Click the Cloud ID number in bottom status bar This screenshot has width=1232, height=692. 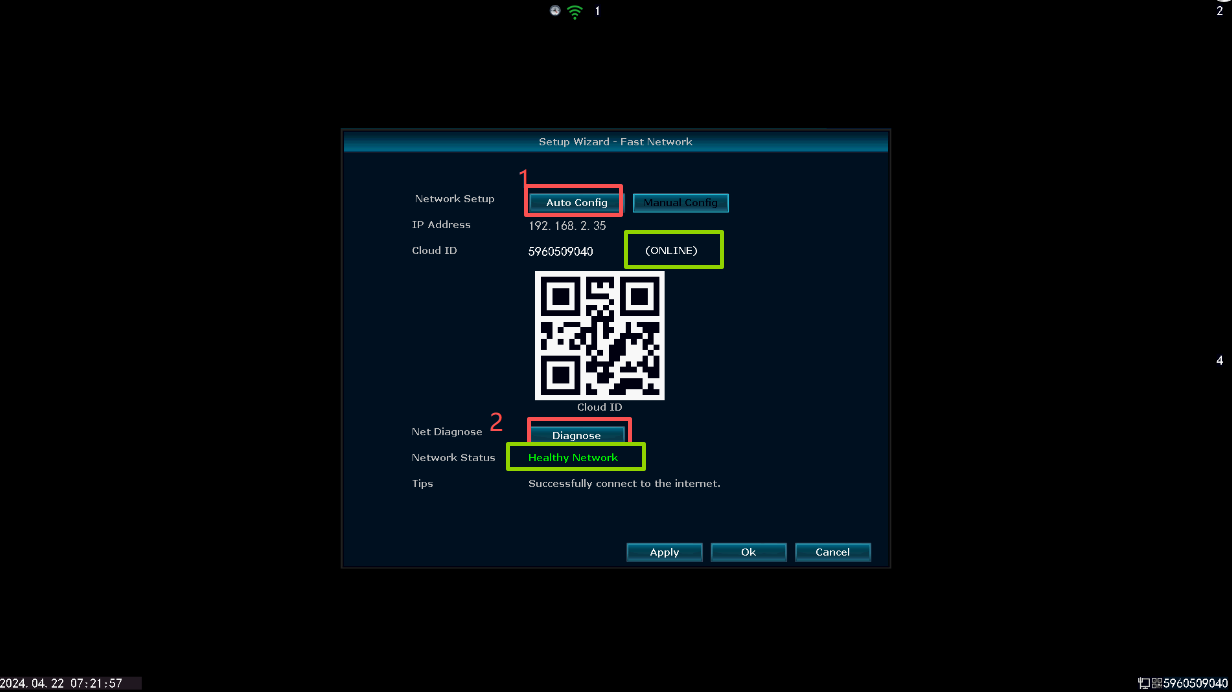(1196, 683)
